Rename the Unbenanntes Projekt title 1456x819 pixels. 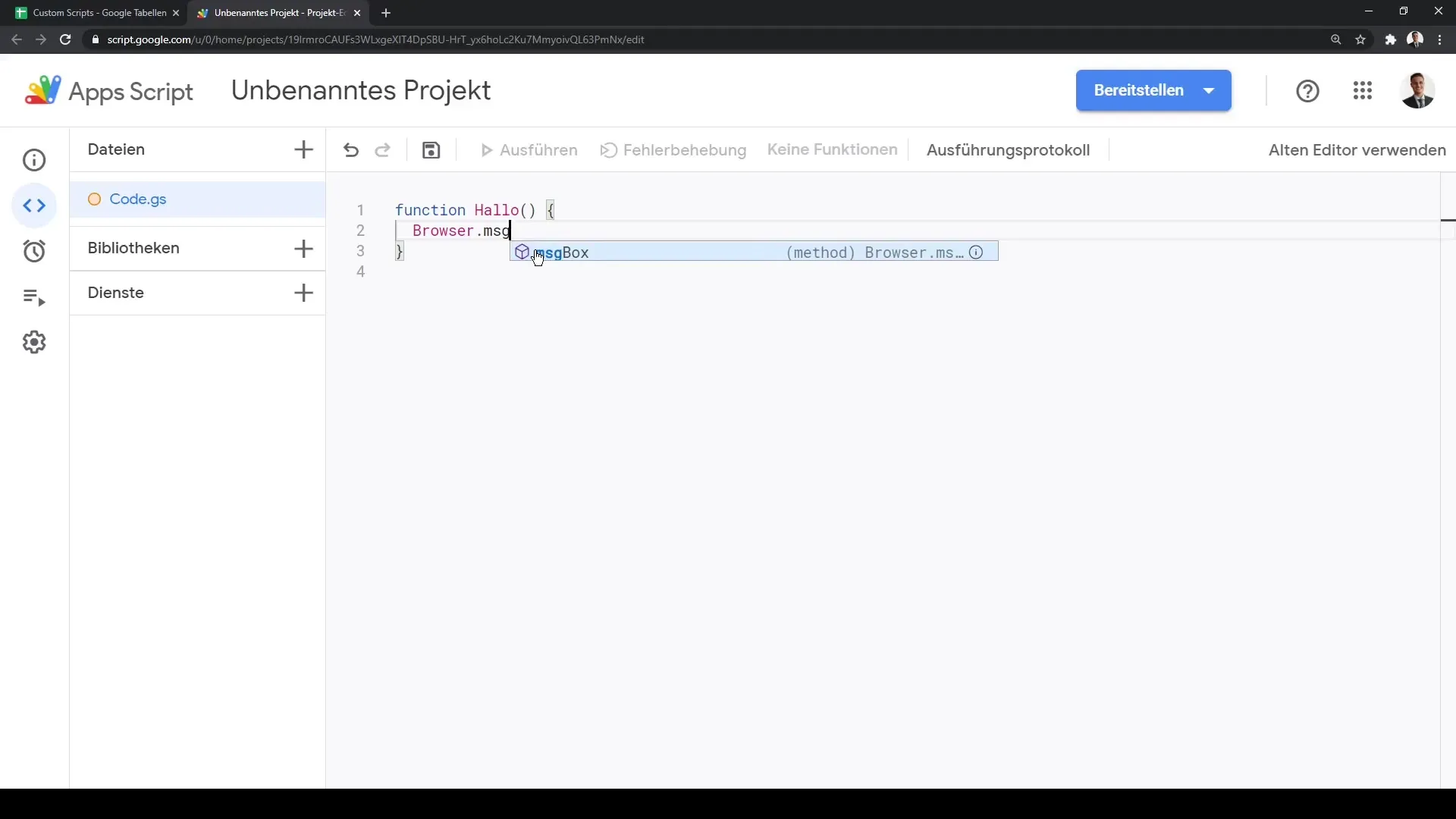361,90
